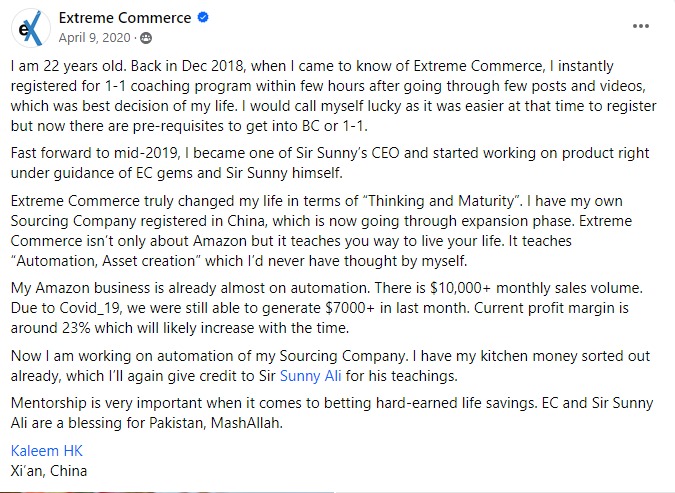Click the blue verified badge
This screenshot has height=493, width=675.
click(203, 17)
